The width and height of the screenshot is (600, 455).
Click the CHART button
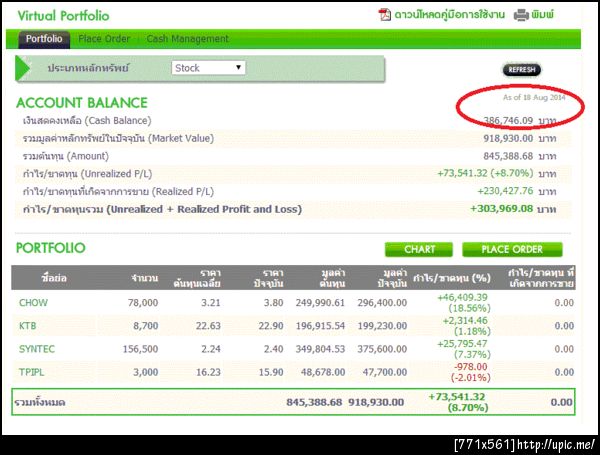tap(419, 250)
